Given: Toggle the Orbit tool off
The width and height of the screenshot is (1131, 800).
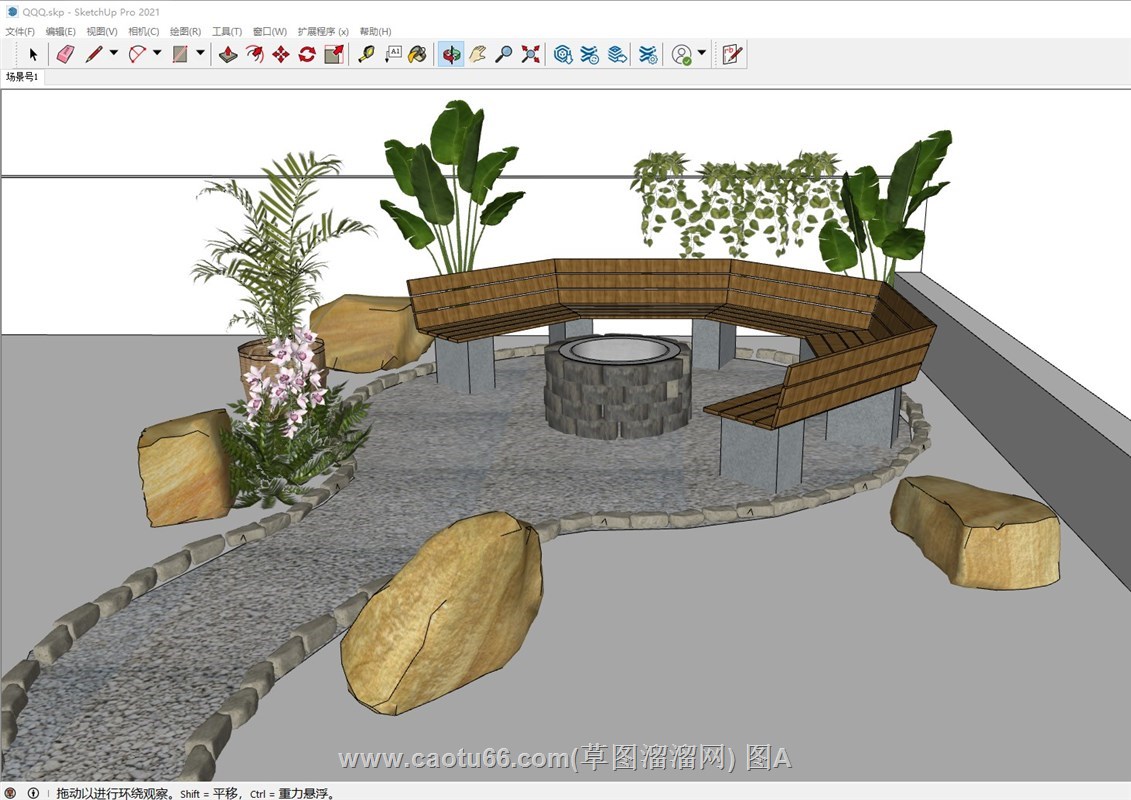Looking at the screenshot, I should point(452,54).
